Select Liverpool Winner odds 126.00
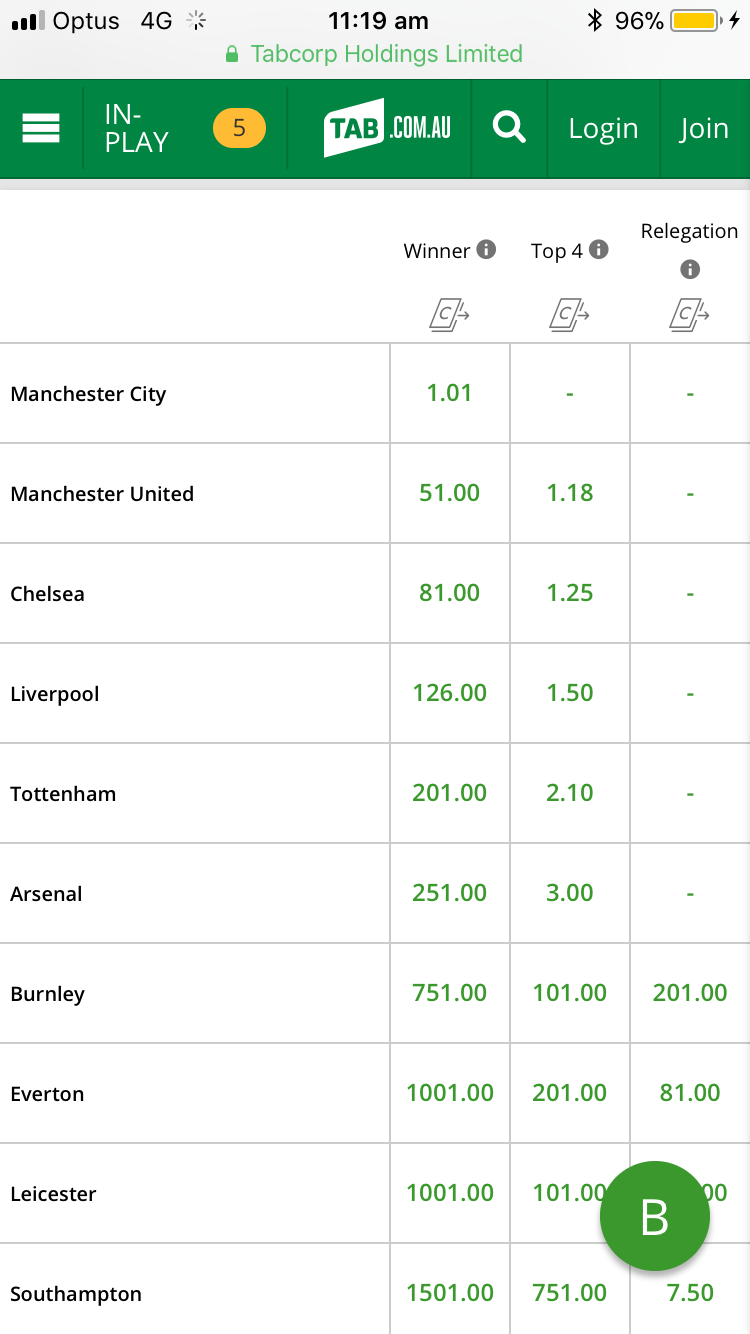Viewport: 750px width, 1334px height. [x=450, y=693]
